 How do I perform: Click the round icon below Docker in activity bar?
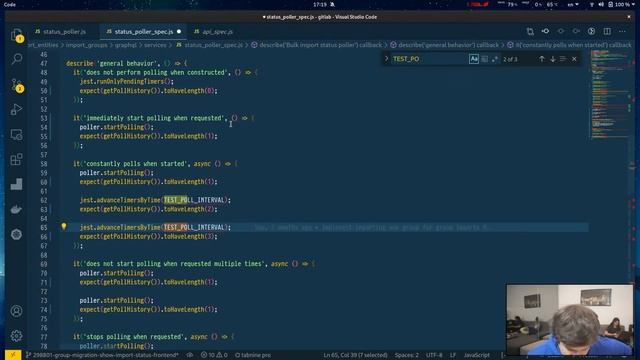coord(16,234)
